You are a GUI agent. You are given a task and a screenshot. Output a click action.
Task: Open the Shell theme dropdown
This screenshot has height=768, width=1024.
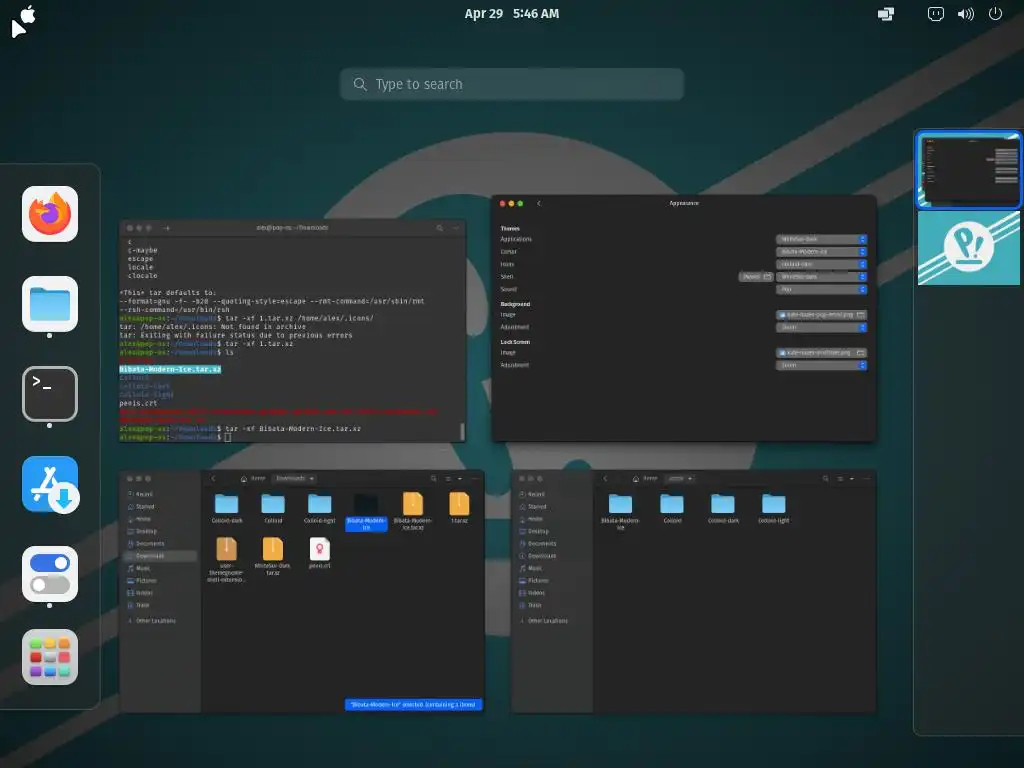(x=822, y=276)
